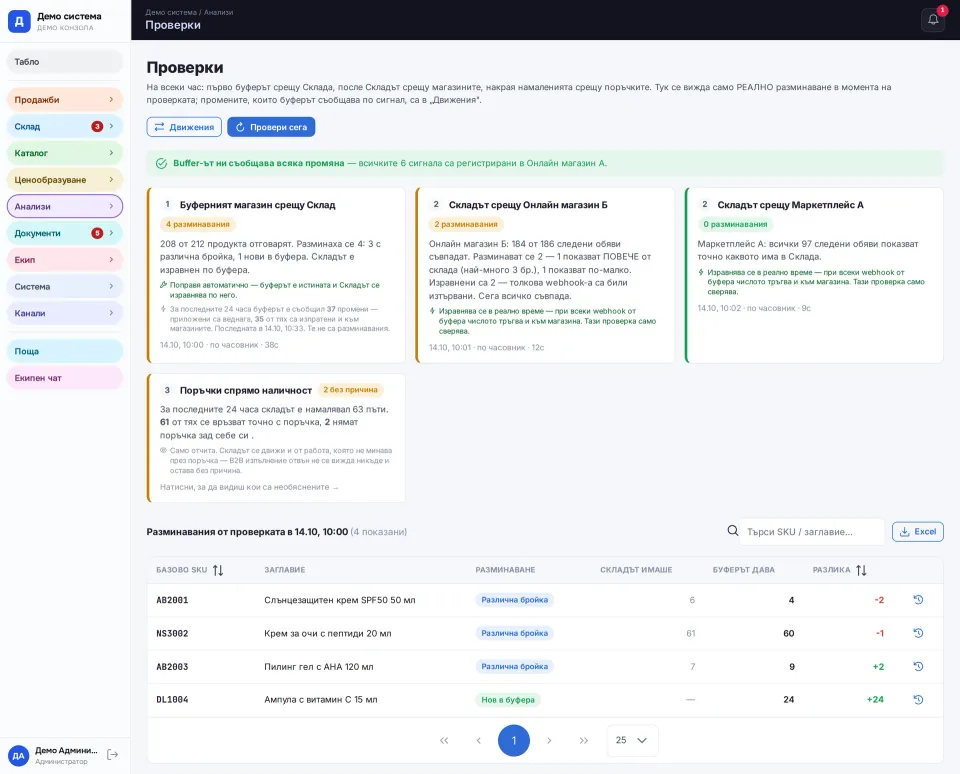Open Екипен чат in the sidebar
This screenshot has height=774, width=960.
[65, 378]
